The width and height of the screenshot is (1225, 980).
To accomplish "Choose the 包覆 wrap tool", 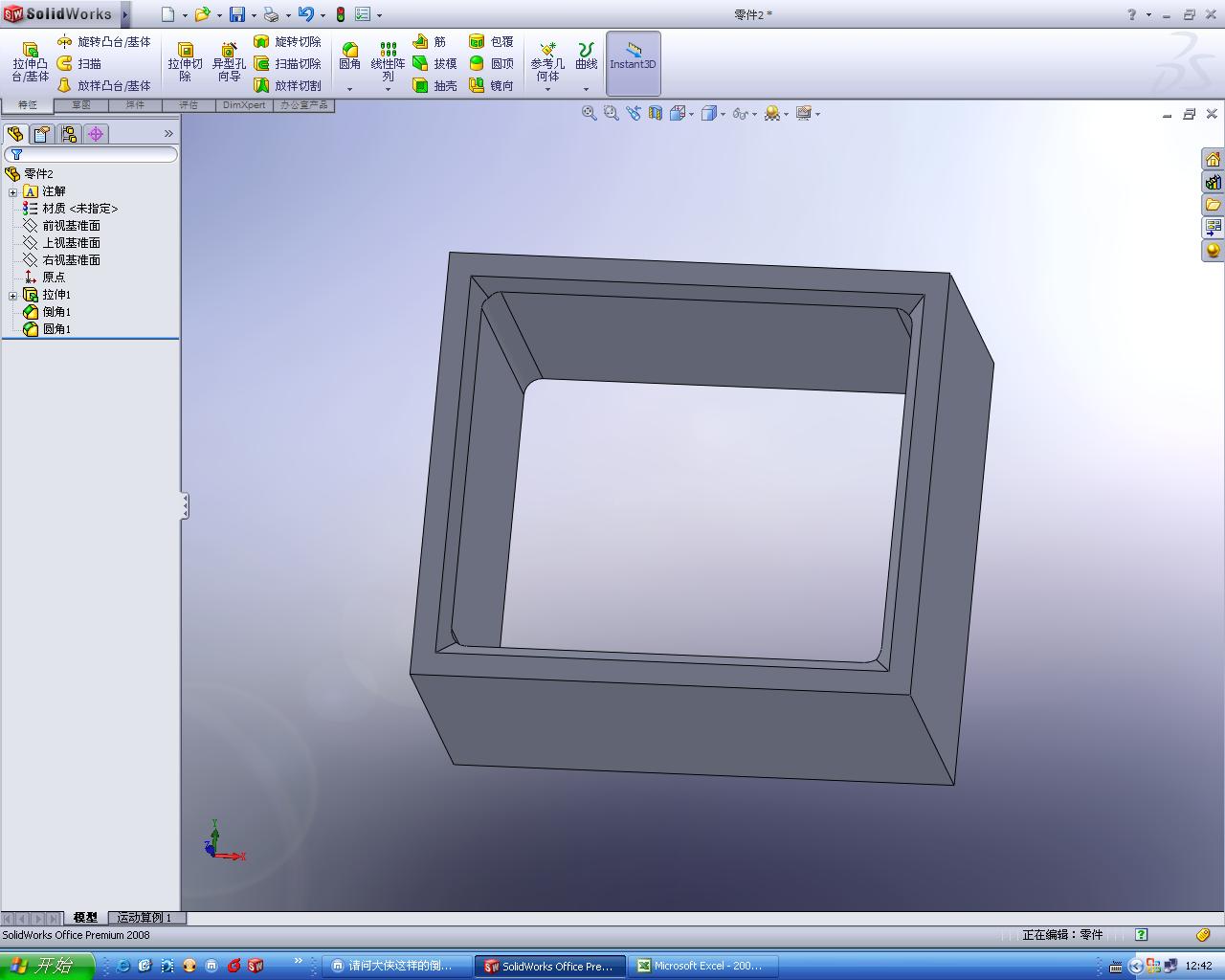I will (492, 42).
